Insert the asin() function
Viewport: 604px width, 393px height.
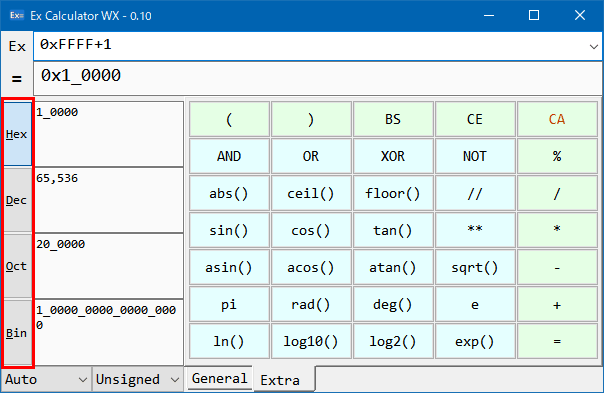[229, 267]
